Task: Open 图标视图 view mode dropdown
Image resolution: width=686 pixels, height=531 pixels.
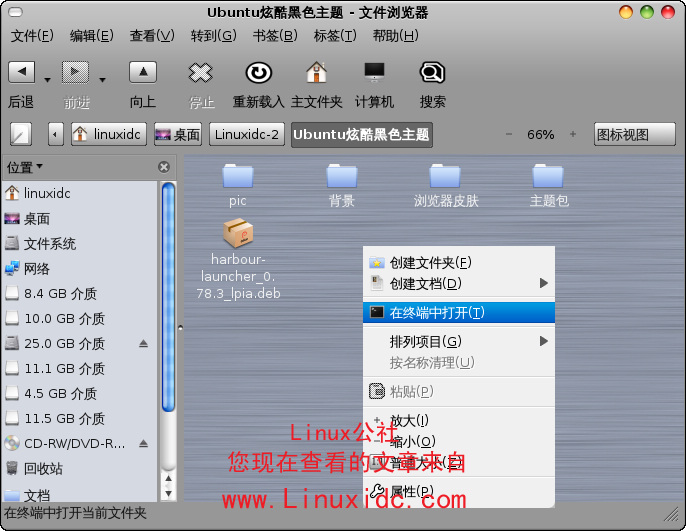Action: click(634, 134)
